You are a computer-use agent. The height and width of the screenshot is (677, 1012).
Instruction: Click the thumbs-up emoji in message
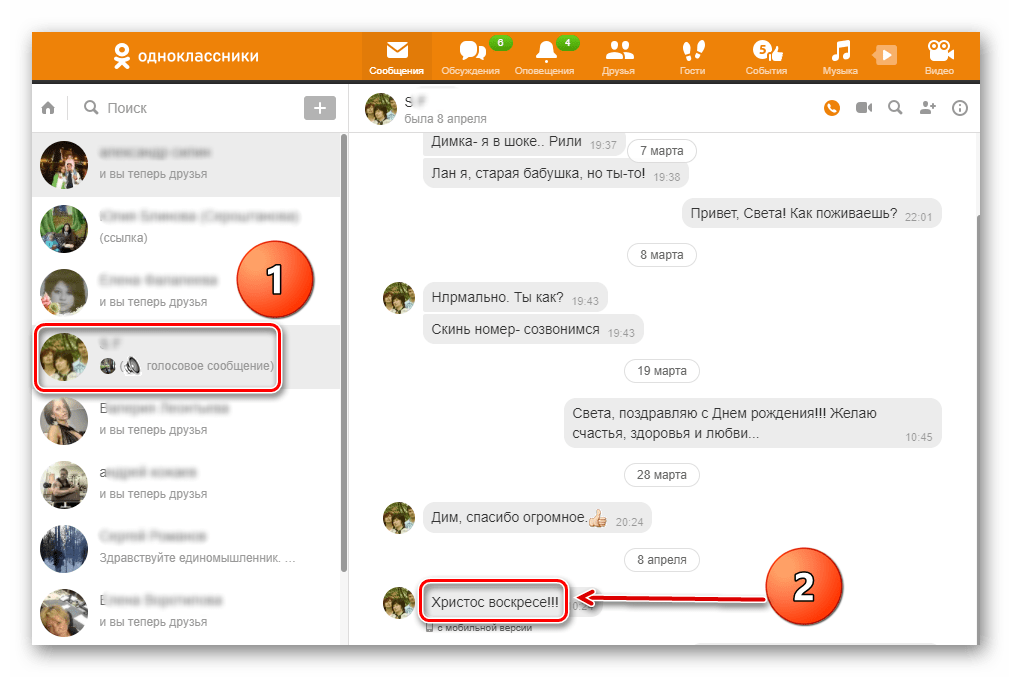[x=598, y=518]
